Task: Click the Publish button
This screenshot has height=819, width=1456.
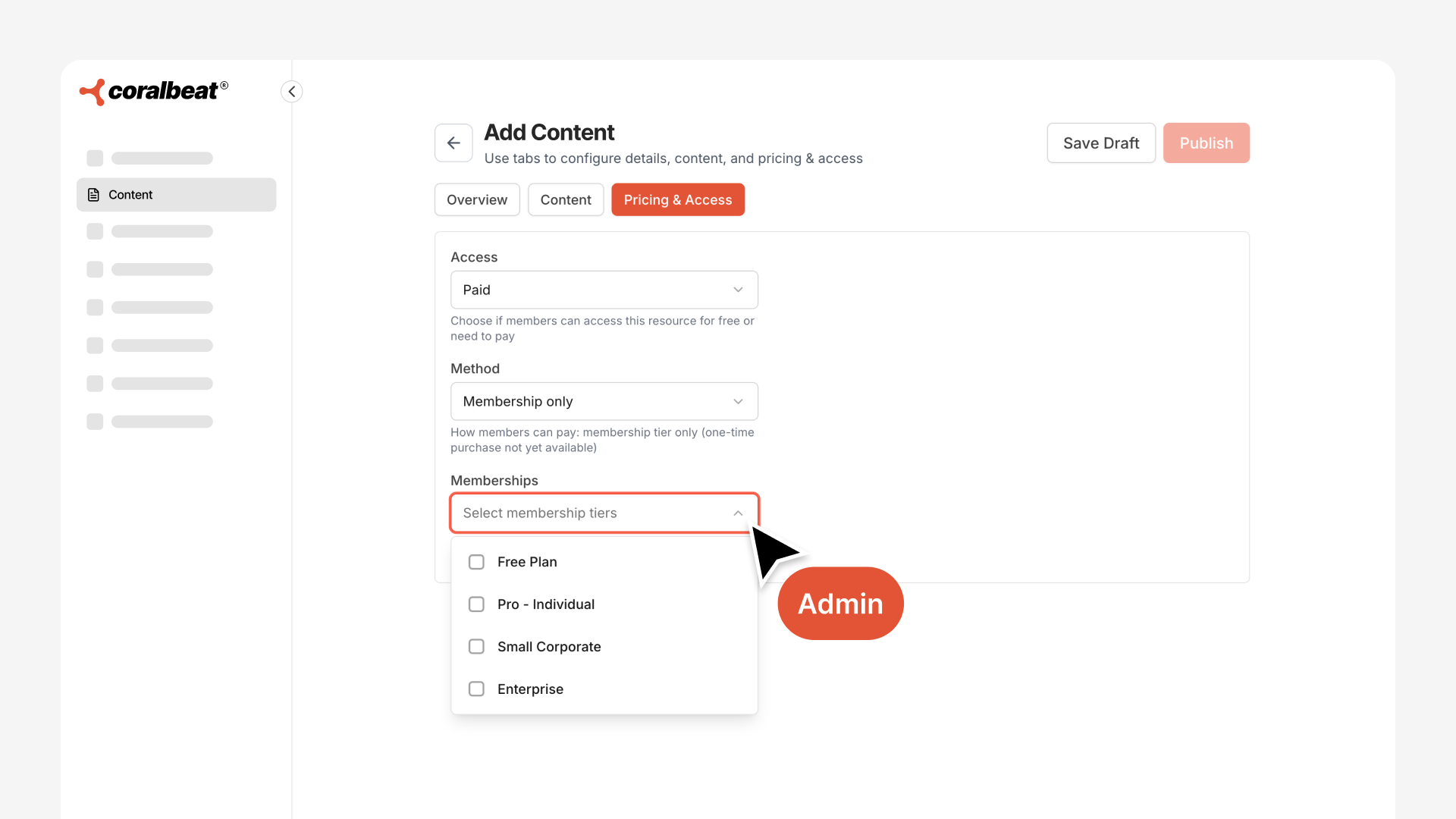Action: (x=1206, y=143)
